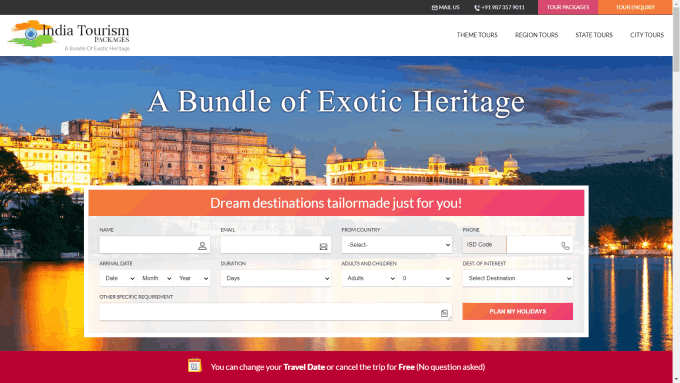
Task: Click 'Dream destinations tailormade just for you!' banner
Action: (x=336, y=203)
